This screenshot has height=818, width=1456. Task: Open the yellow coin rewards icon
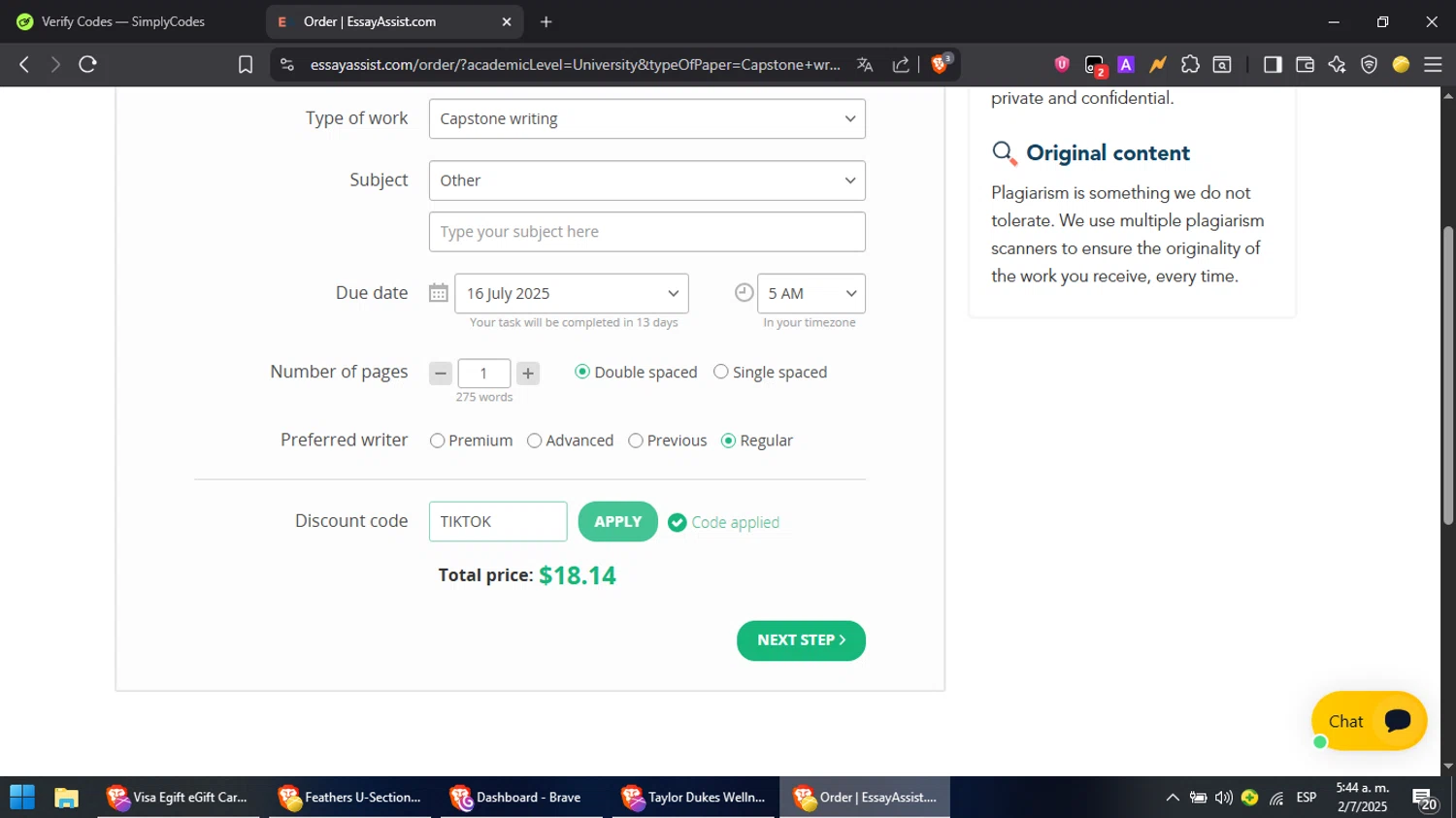click(x=1401, y=64)
